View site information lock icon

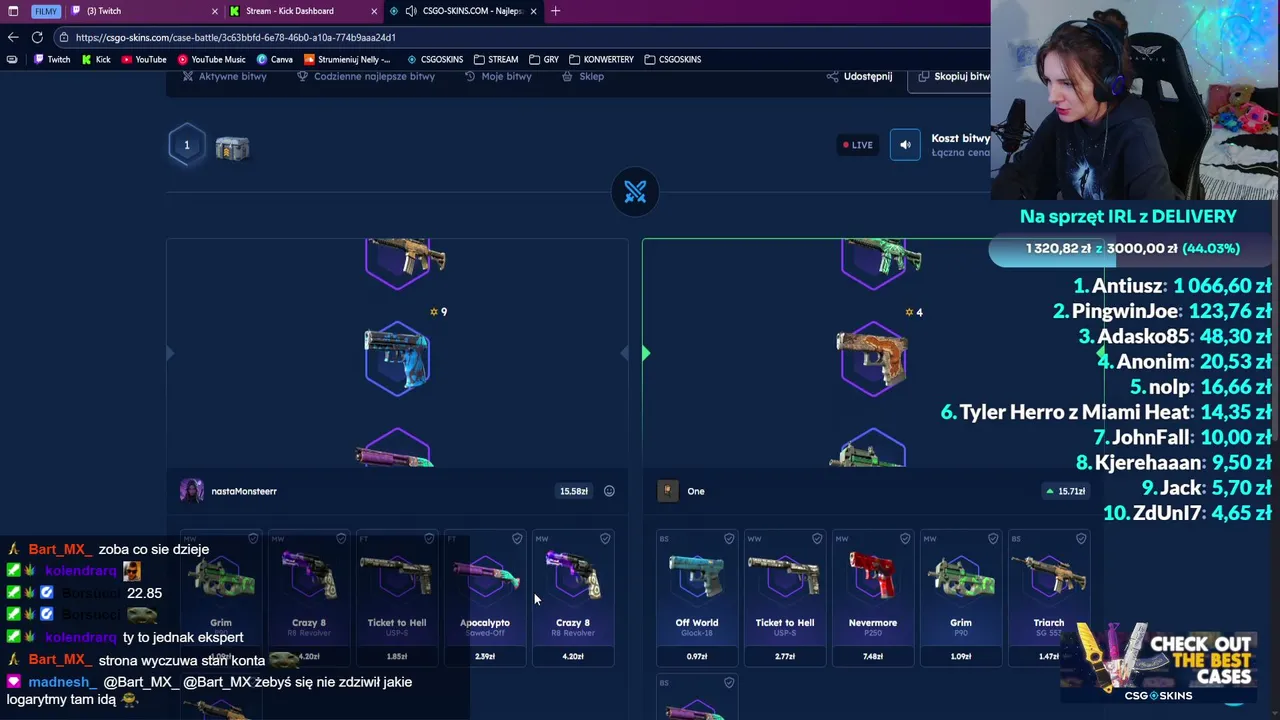64,37
